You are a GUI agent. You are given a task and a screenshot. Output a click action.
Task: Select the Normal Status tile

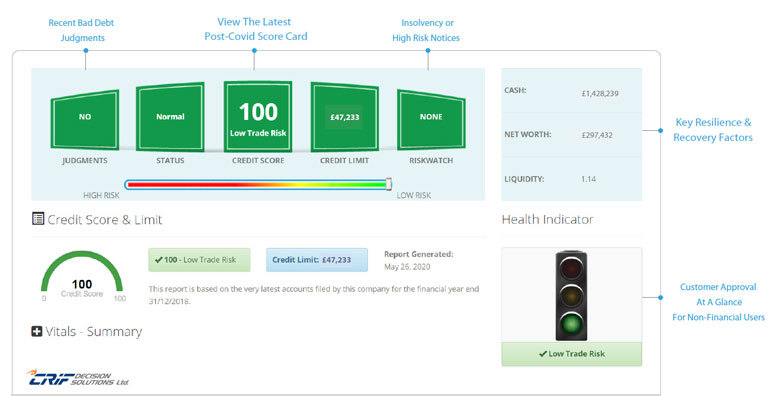click(x=170, y=117)
